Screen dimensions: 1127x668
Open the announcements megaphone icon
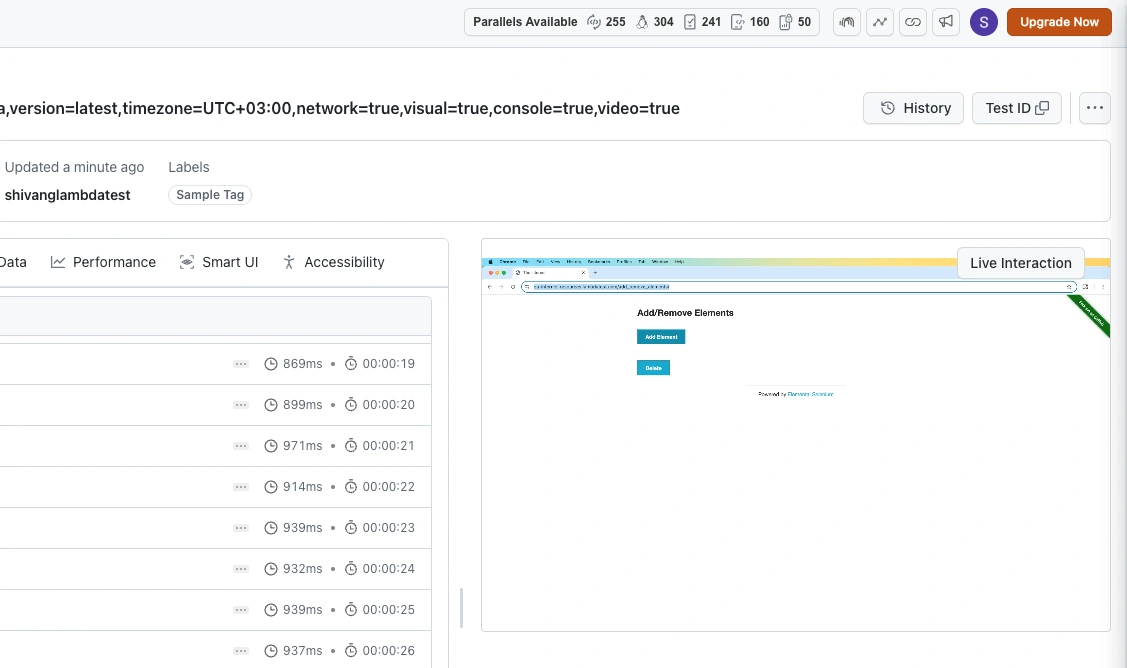(946, 22)
